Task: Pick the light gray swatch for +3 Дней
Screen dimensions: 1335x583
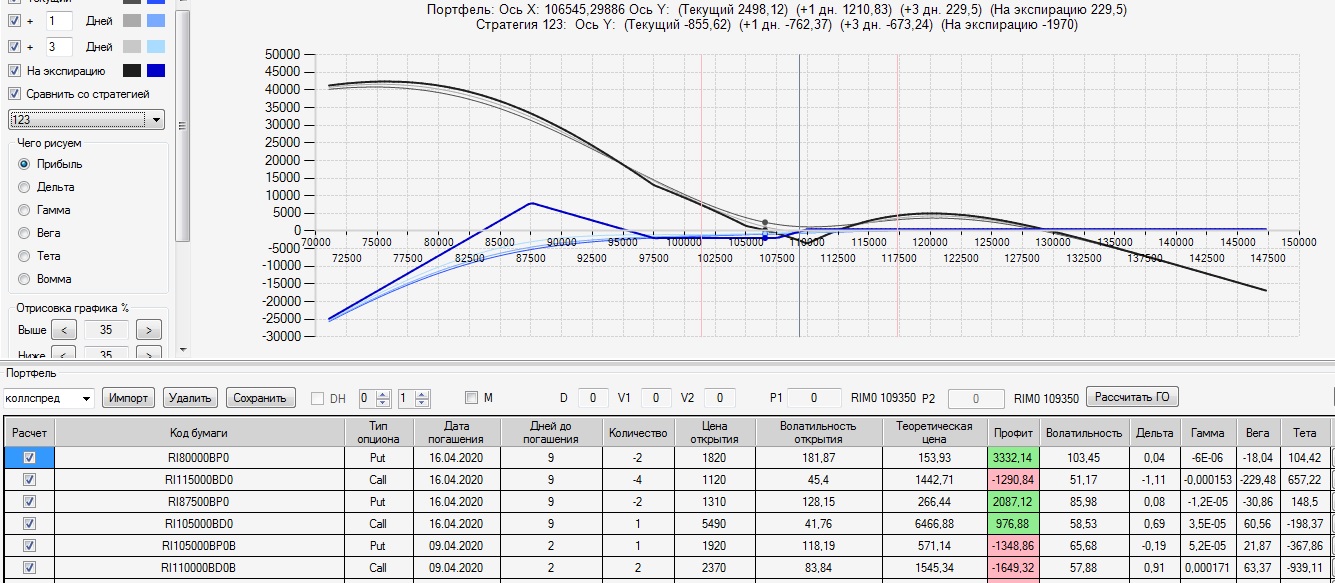Action: click(131, 46)
